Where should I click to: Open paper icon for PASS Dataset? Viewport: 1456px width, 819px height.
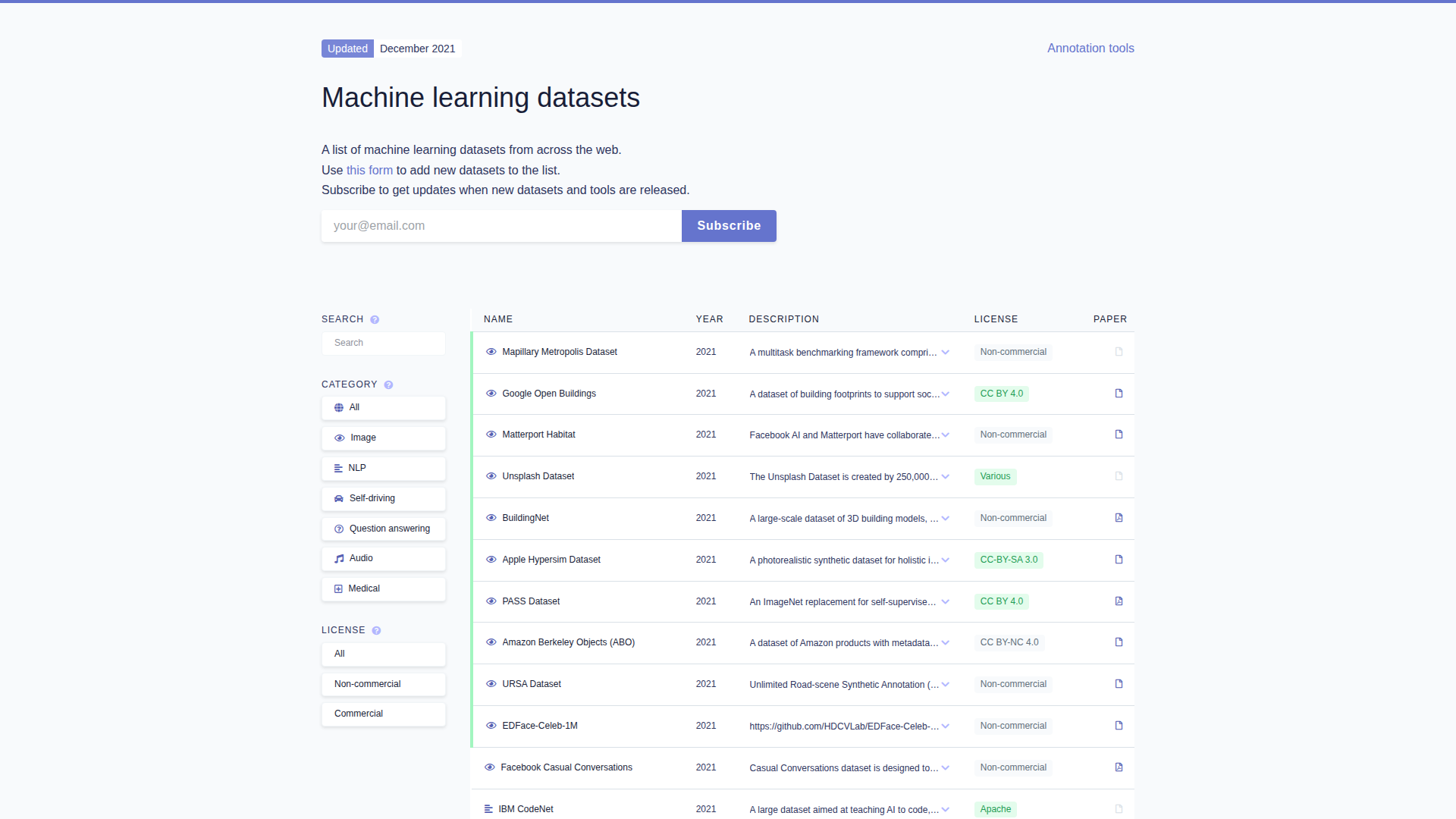[1119, 601]
